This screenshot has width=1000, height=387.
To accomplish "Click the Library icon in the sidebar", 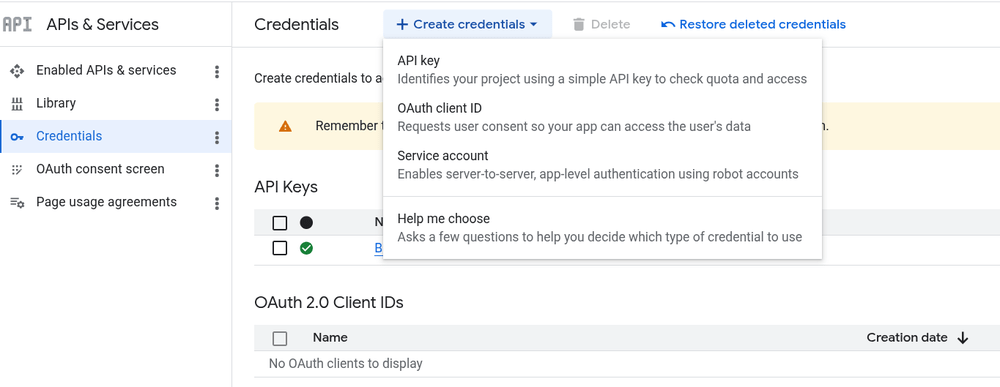I will coord(17,103).
